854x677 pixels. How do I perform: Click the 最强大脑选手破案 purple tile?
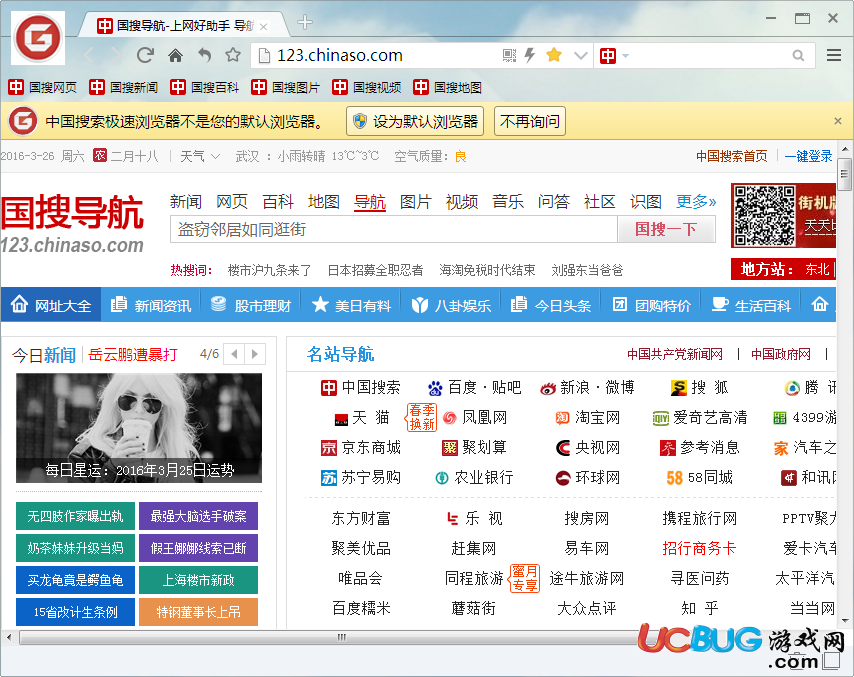pos(198,516)
